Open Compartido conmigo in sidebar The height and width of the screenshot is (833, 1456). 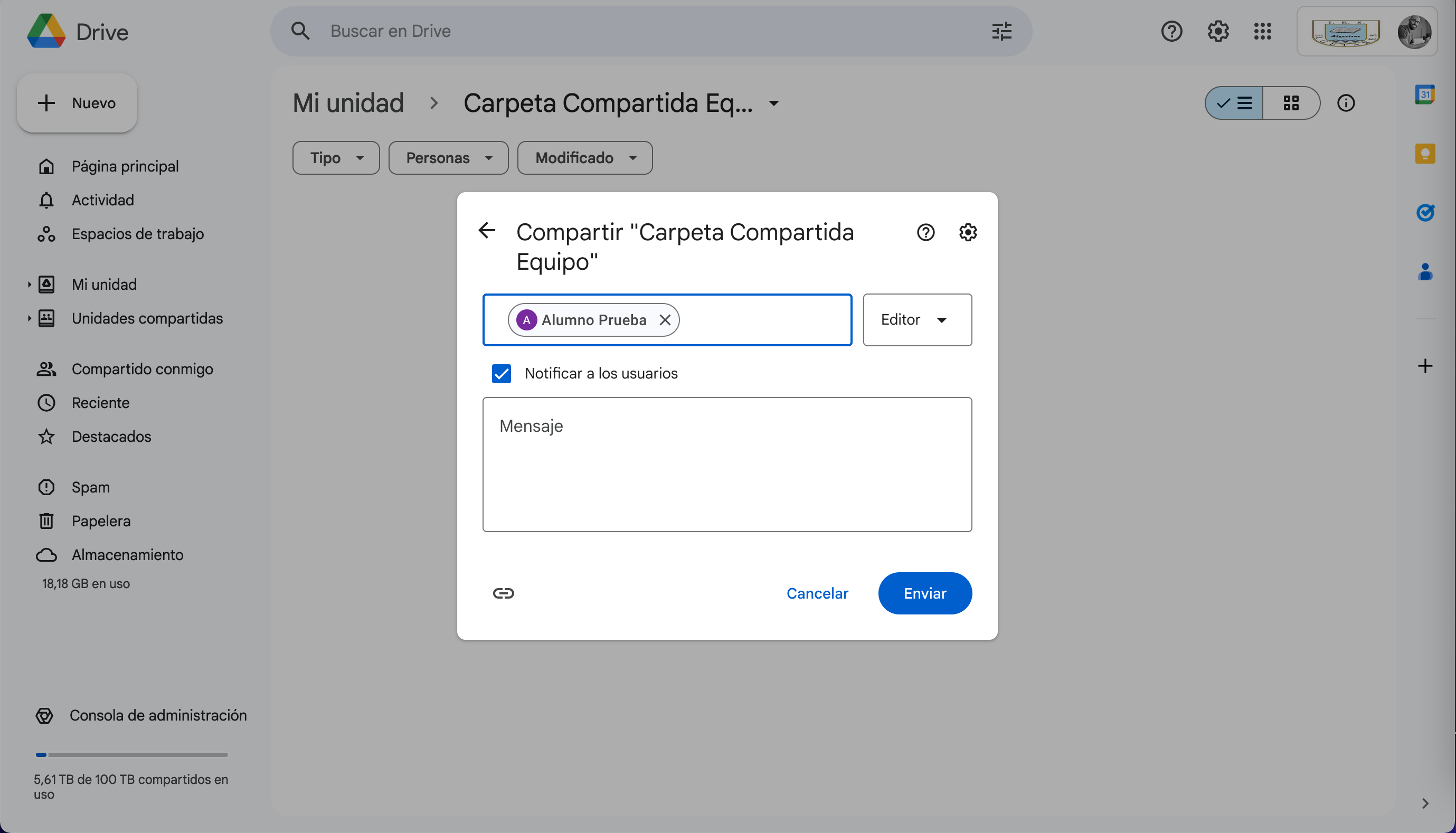142,369
